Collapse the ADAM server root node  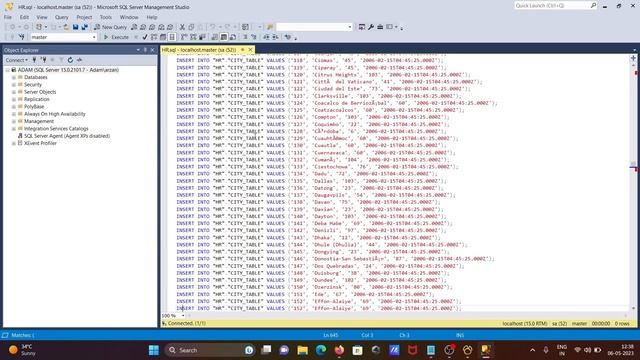(7, 70)
